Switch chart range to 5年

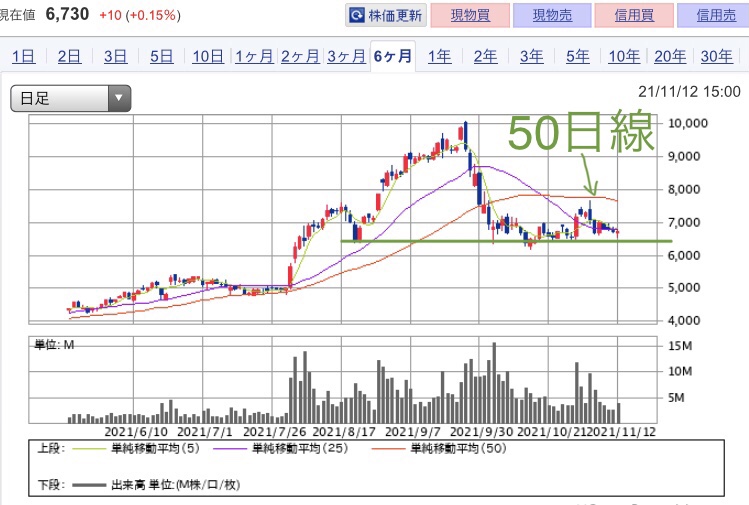point(578,56)
